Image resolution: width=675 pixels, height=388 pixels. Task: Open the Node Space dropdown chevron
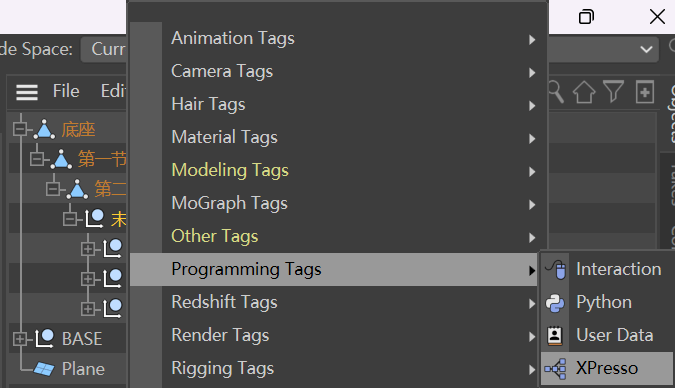pyautogui.click(x=646, y=50)
